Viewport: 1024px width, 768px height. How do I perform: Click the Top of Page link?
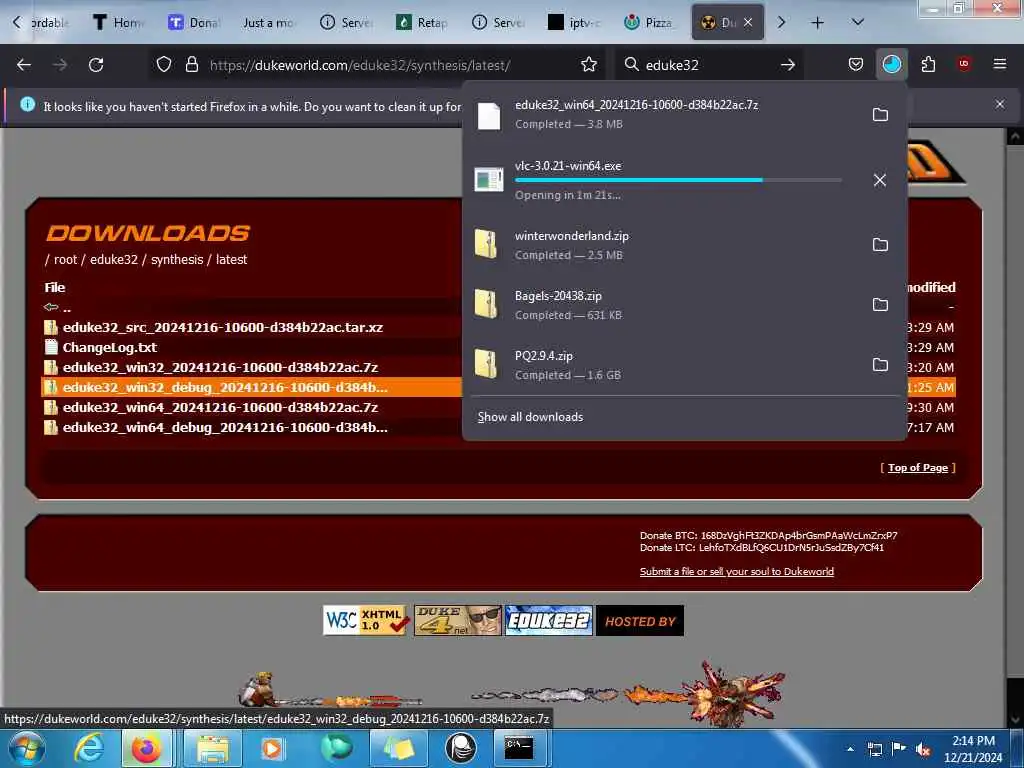pyautogui.click(x=918, y=468)
